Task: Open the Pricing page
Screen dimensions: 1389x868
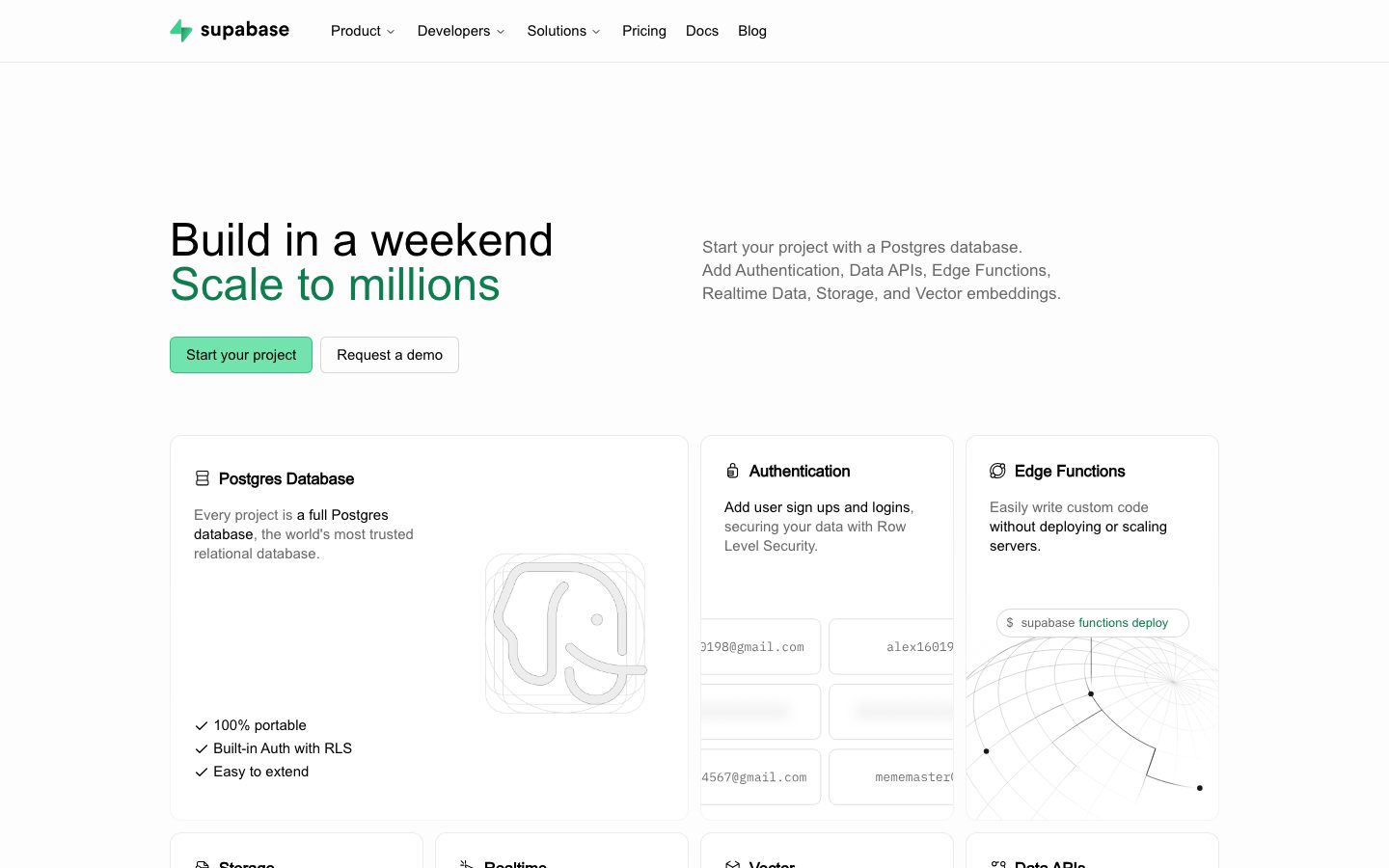Action: [x=644, y=31]
